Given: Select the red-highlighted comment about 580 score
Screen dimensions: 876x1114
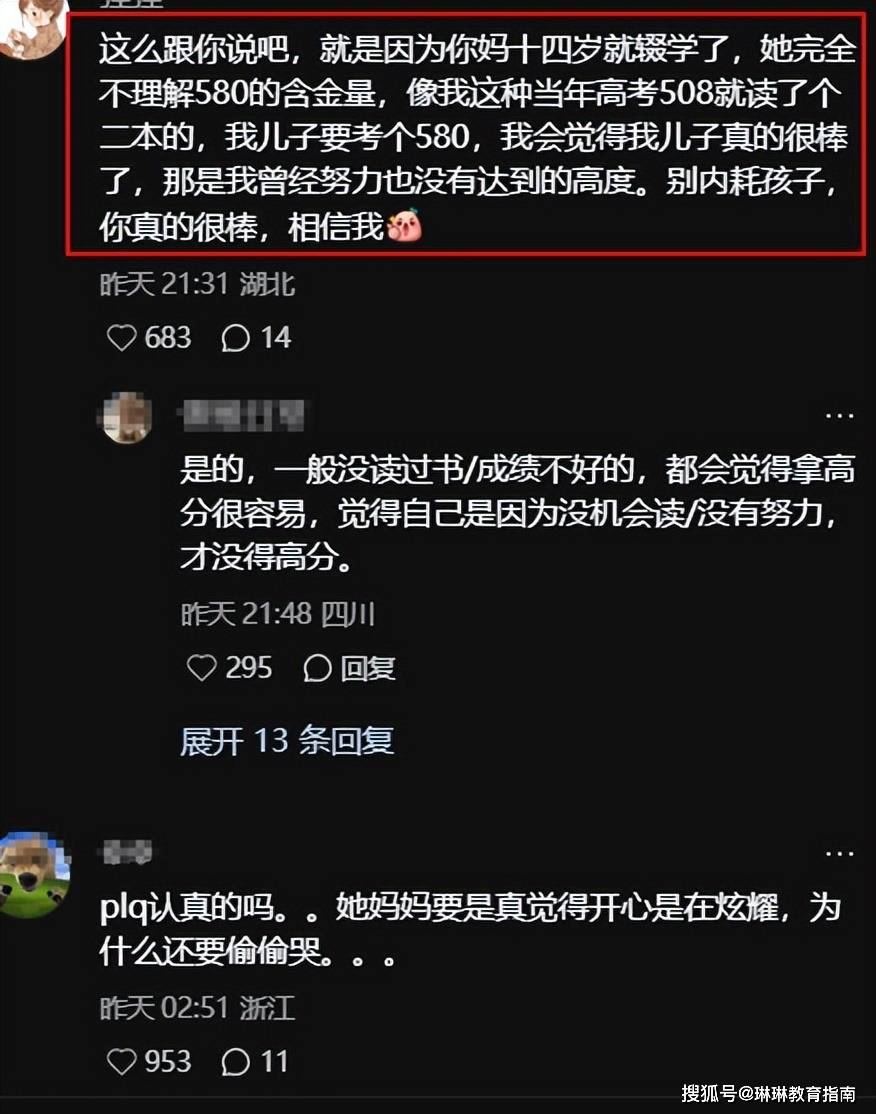Looking at the screenshot, I should click(466, 134).
